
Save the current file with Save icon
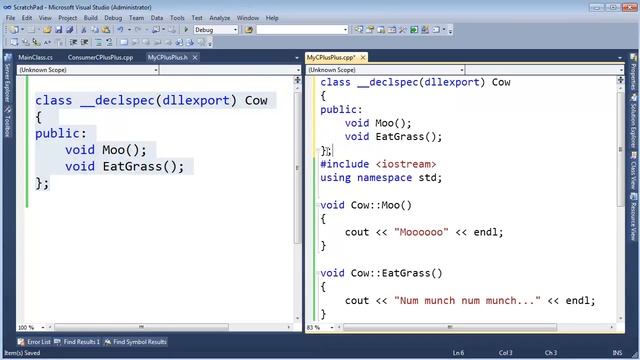pos(58,30)
